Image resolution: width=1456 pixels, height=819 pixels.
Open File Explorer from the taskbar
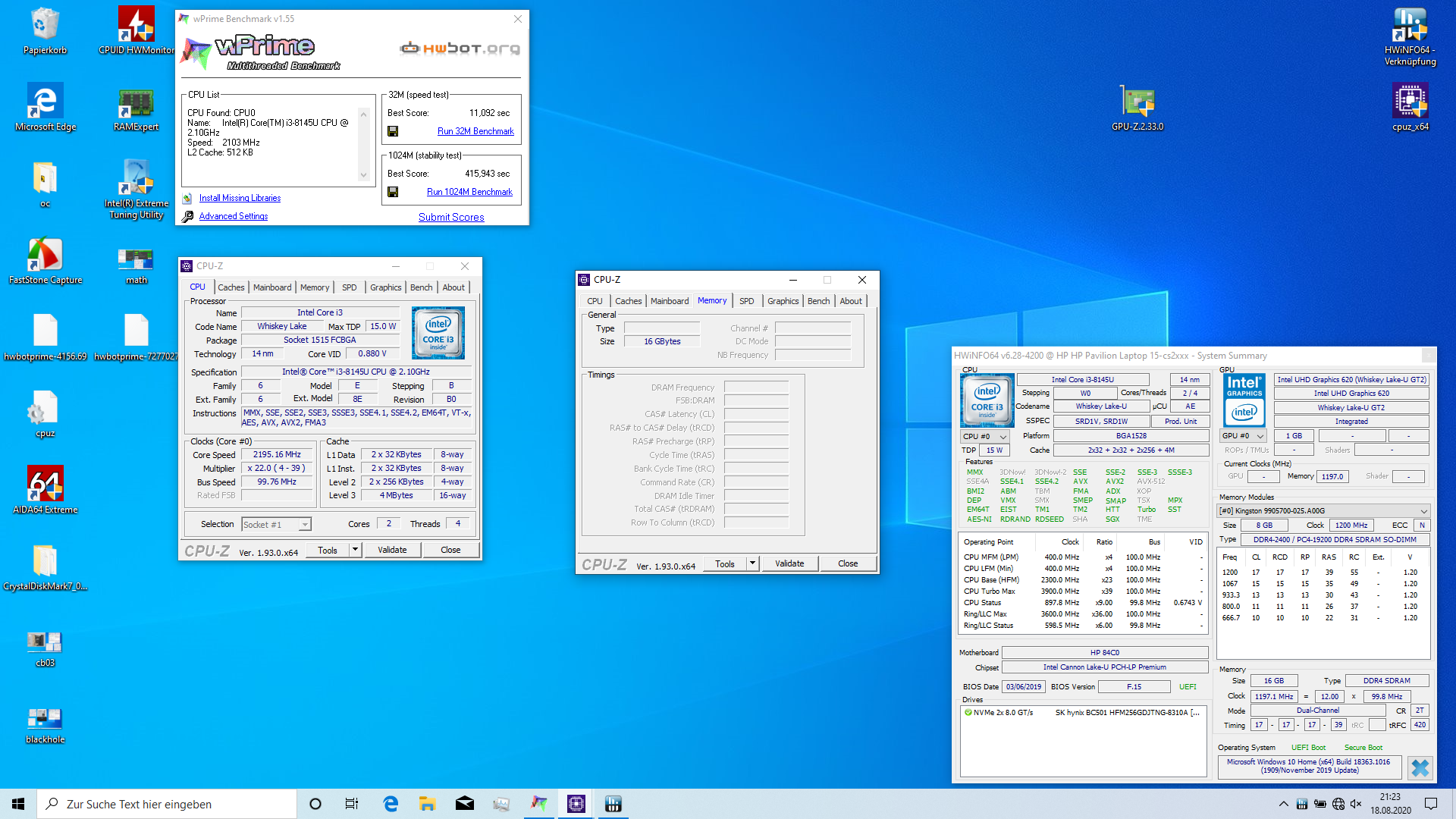427,804
